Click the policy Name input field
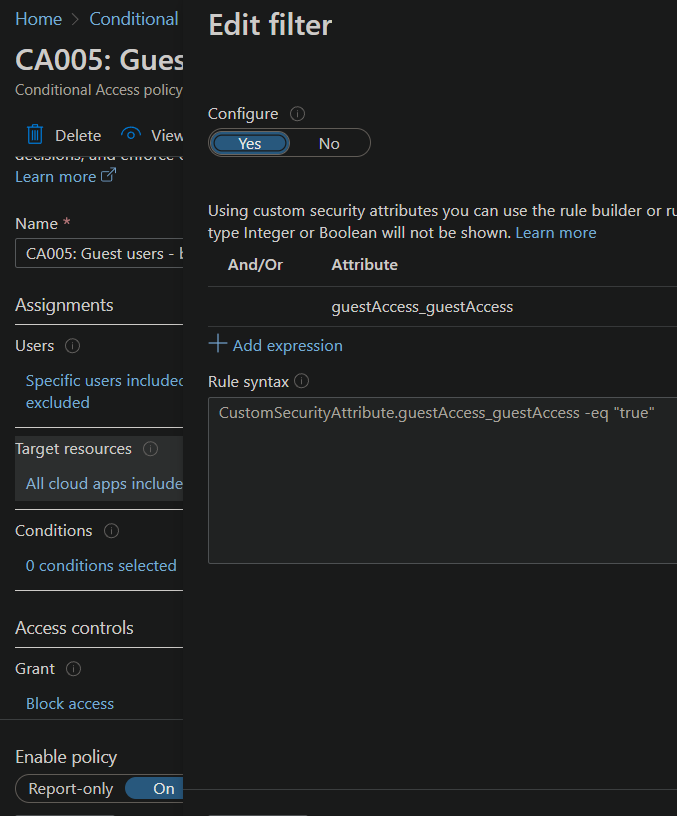The image size is (677, 816). [x=99, y=253]
